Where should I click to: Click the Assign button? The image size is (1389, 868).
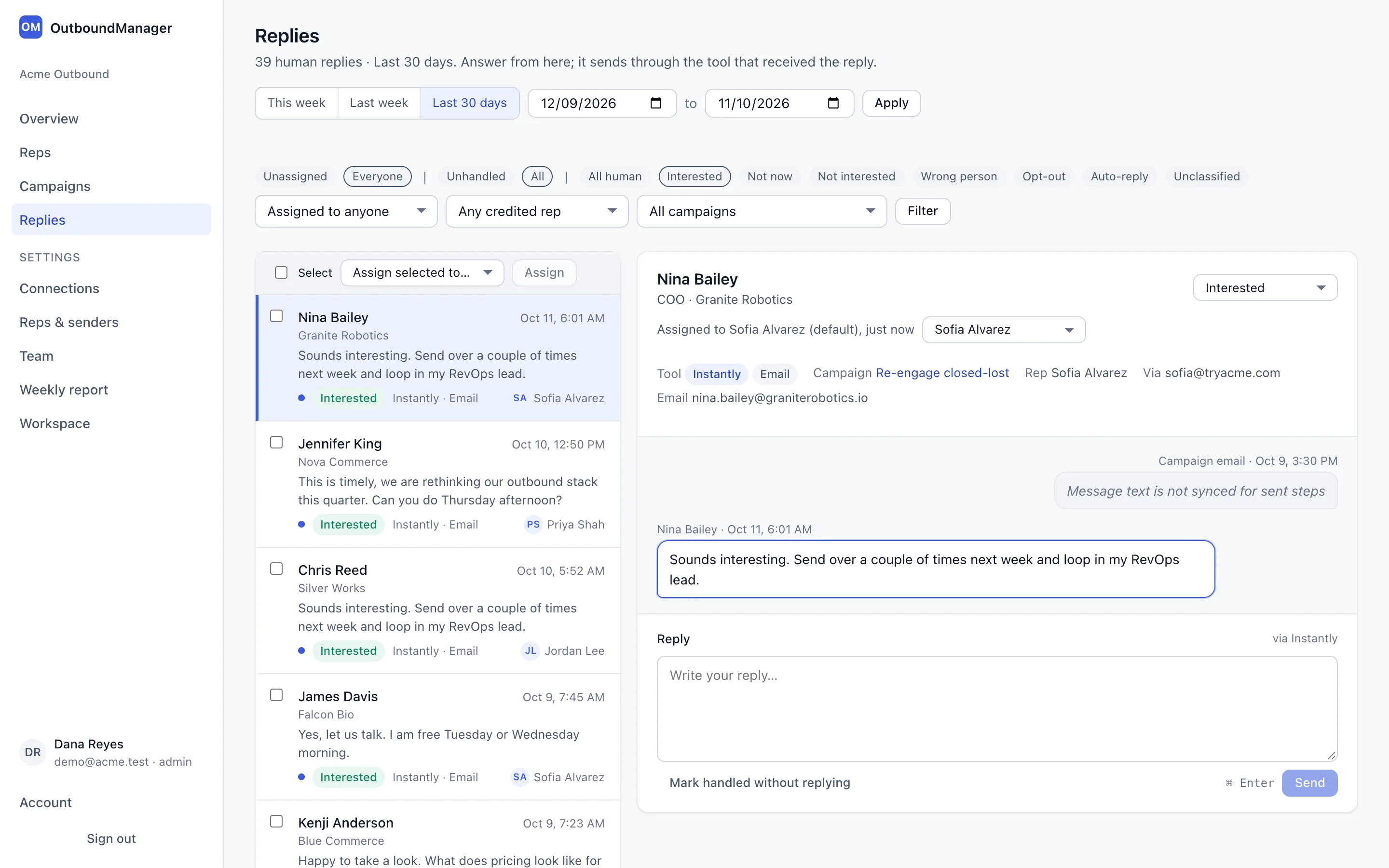(x=544, y=272)
